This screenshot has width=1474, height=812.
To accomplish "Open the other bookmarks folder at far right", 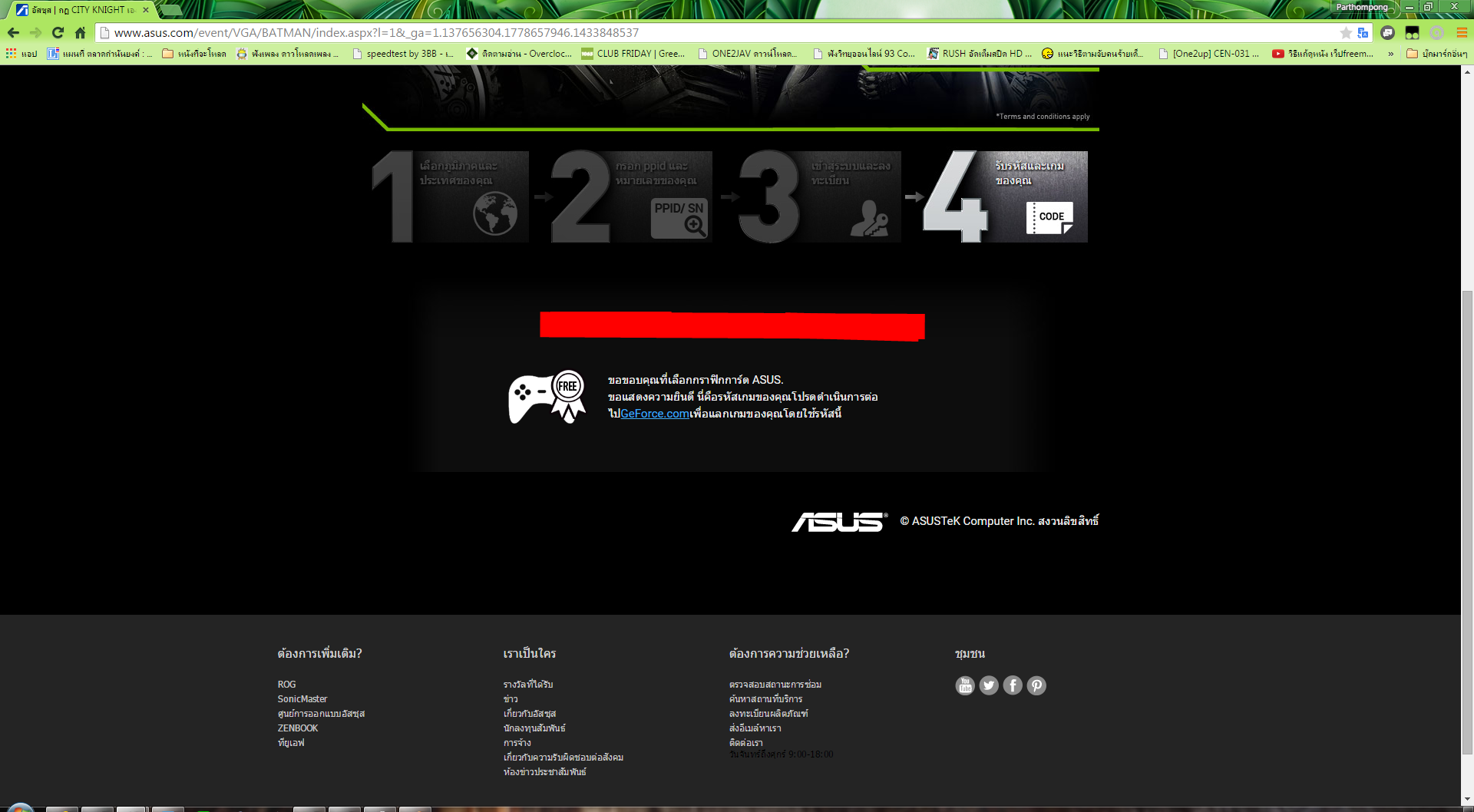I will 1436,54.
